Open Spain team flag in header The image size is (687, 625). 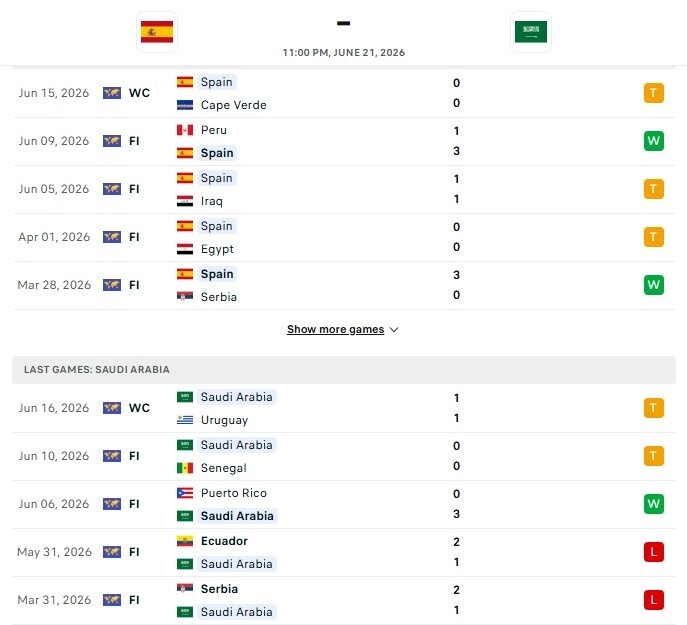pos(157,32)
